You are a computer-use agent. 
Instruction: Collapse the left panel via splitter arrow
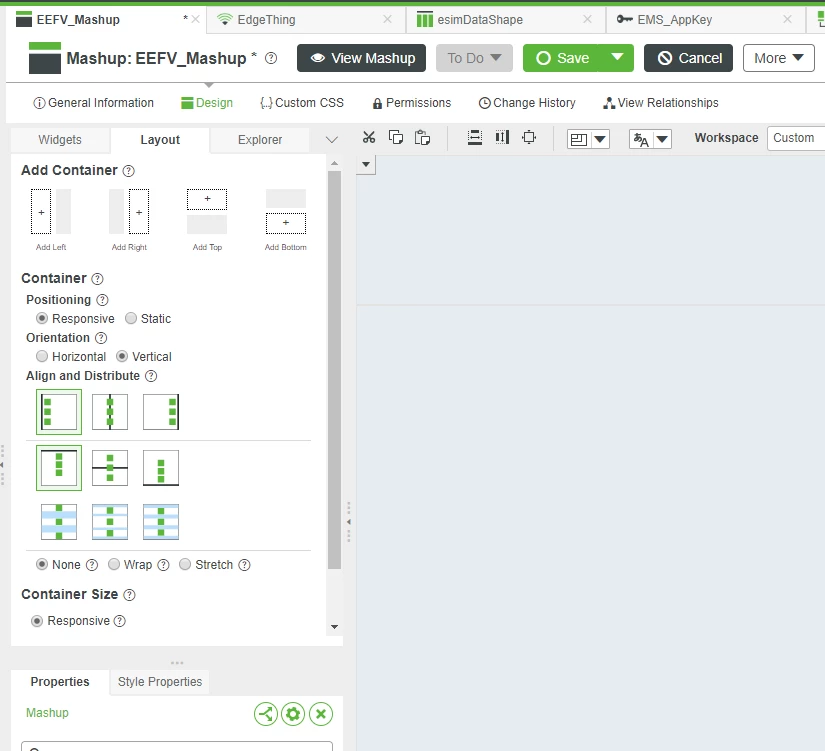click(348, 522)
